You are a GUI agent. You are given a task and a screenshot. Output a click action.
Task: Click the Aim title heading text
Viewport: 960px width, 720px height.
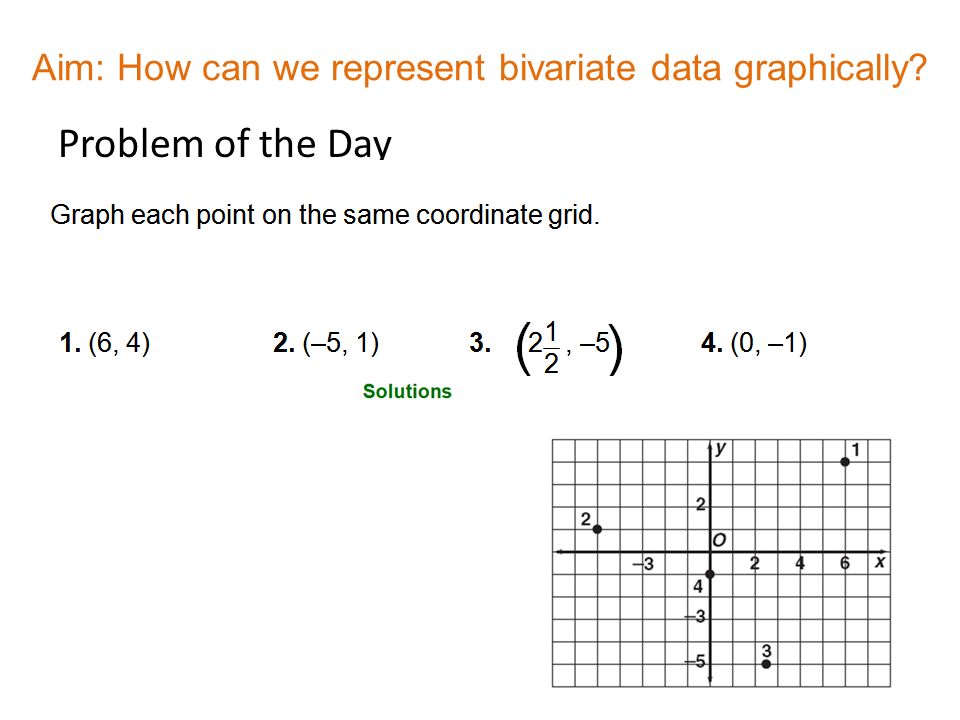click(x=479, y=69)
